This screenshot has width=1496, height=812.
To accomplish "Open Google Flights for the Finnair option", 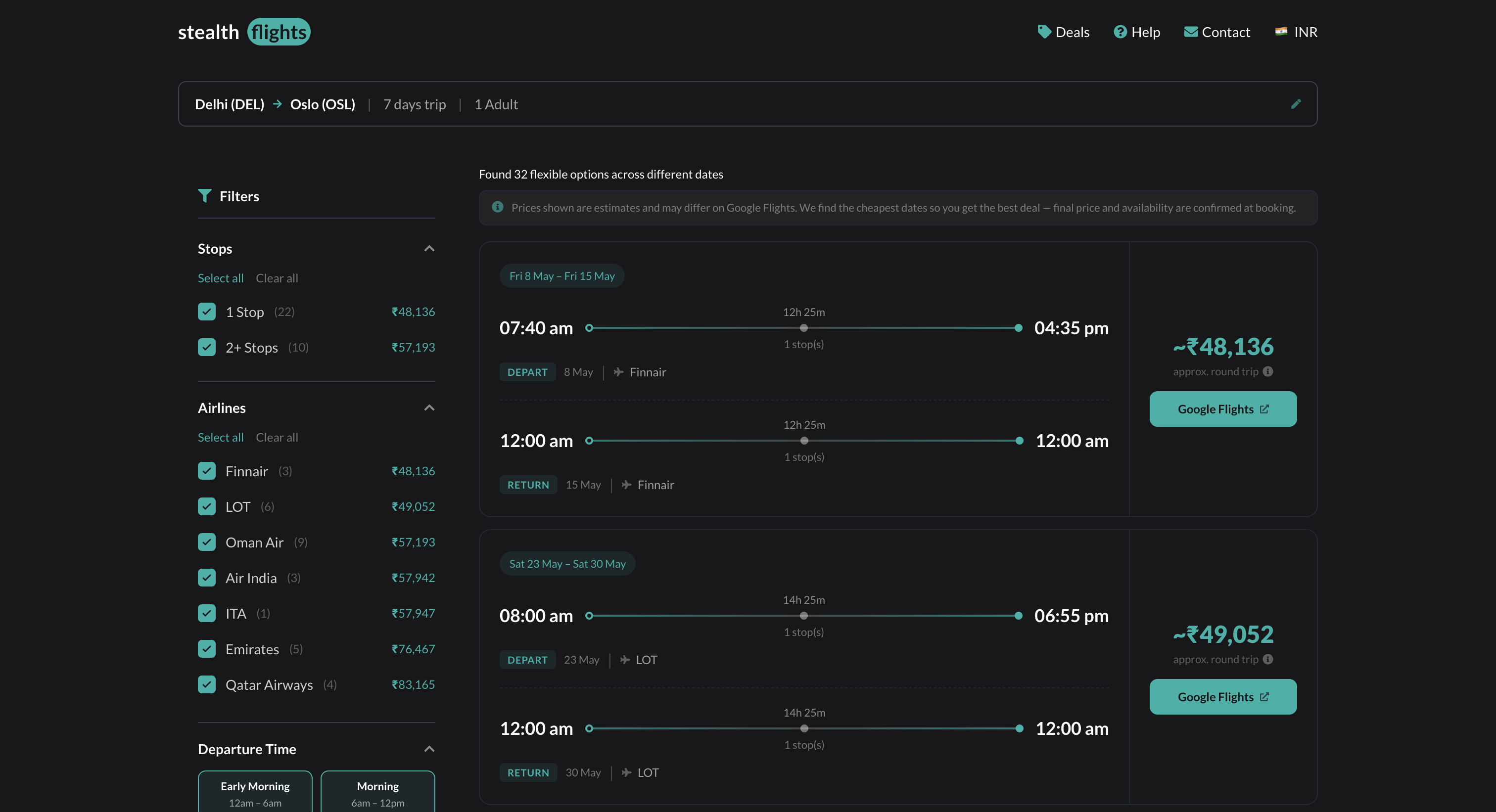I will [1222, 409].
